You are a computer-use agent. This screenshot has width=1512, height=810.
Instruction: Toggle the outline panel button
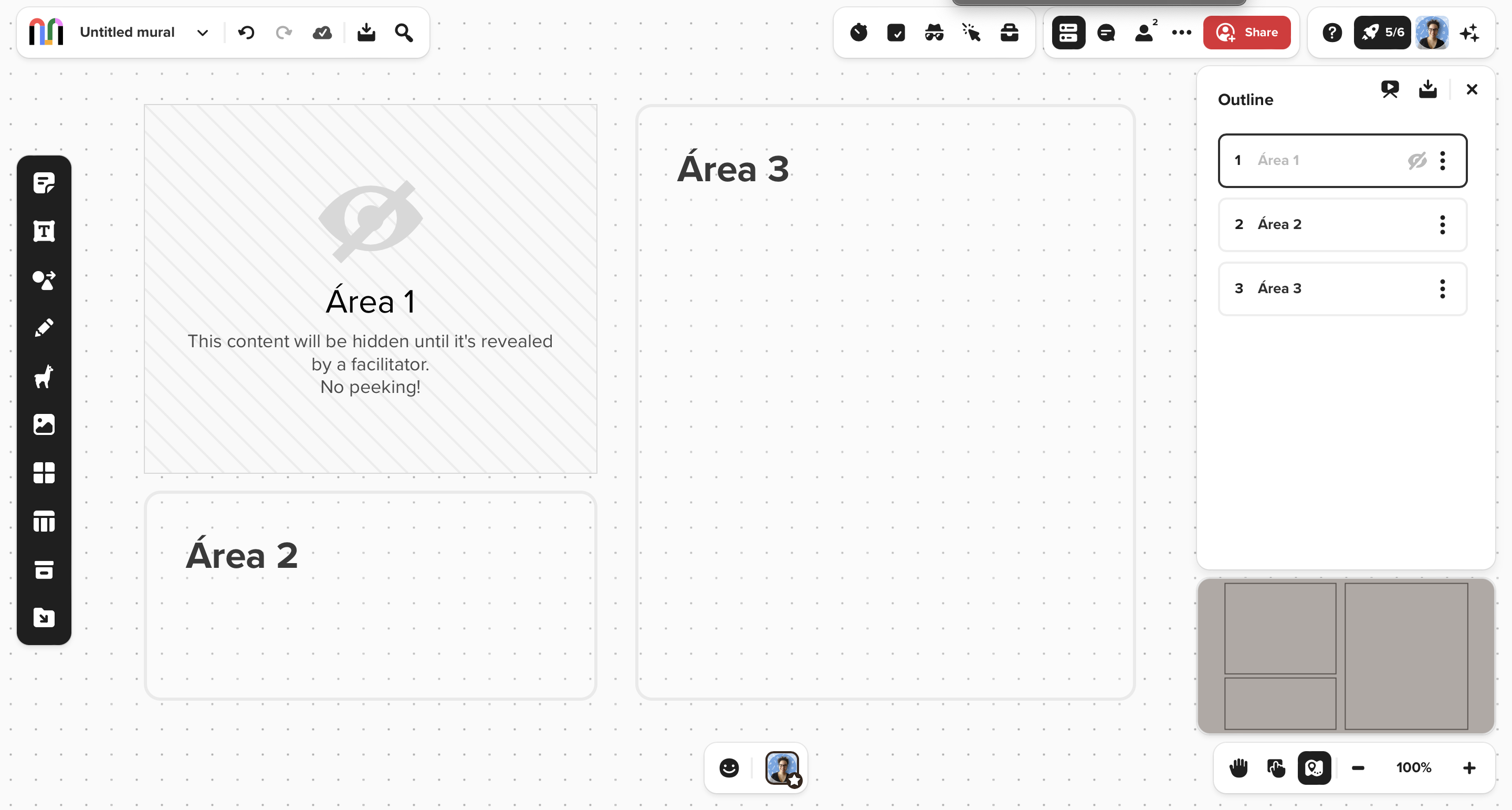tap(1068, 33)
